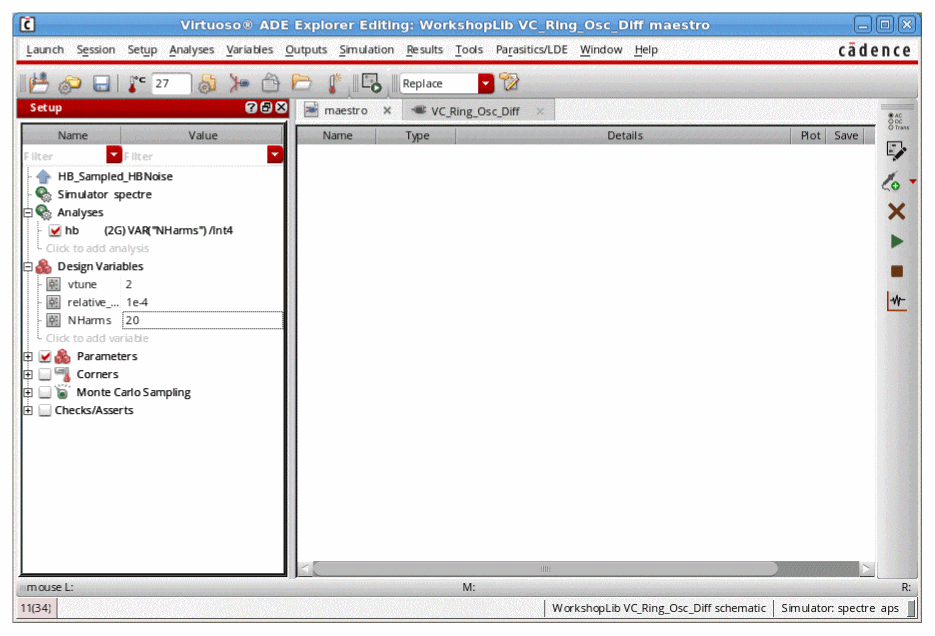Click the Plot column header
Screen dimensions: 935x636
tap(810, 136)
